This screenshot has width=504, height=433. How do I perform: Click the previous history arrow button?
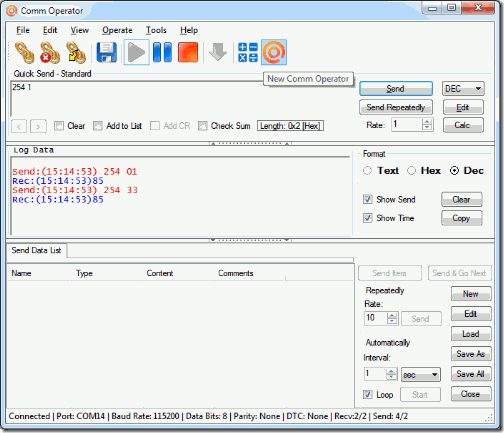19,126
